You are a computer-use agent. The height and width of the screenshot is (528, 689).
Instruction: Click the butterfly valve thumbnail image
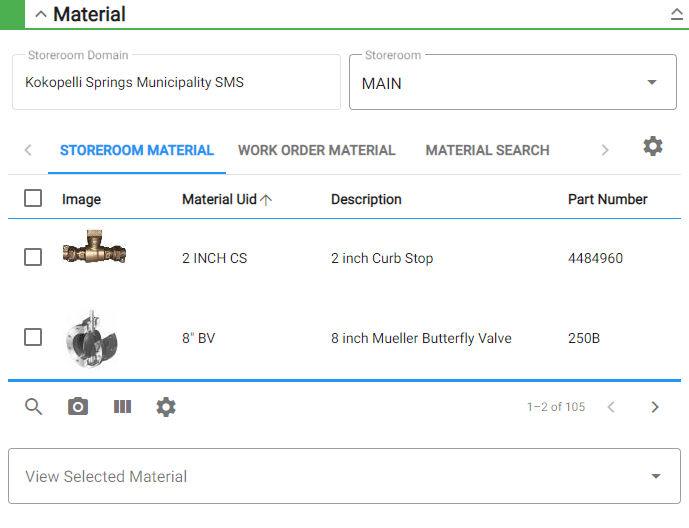(x=91, y=338)
